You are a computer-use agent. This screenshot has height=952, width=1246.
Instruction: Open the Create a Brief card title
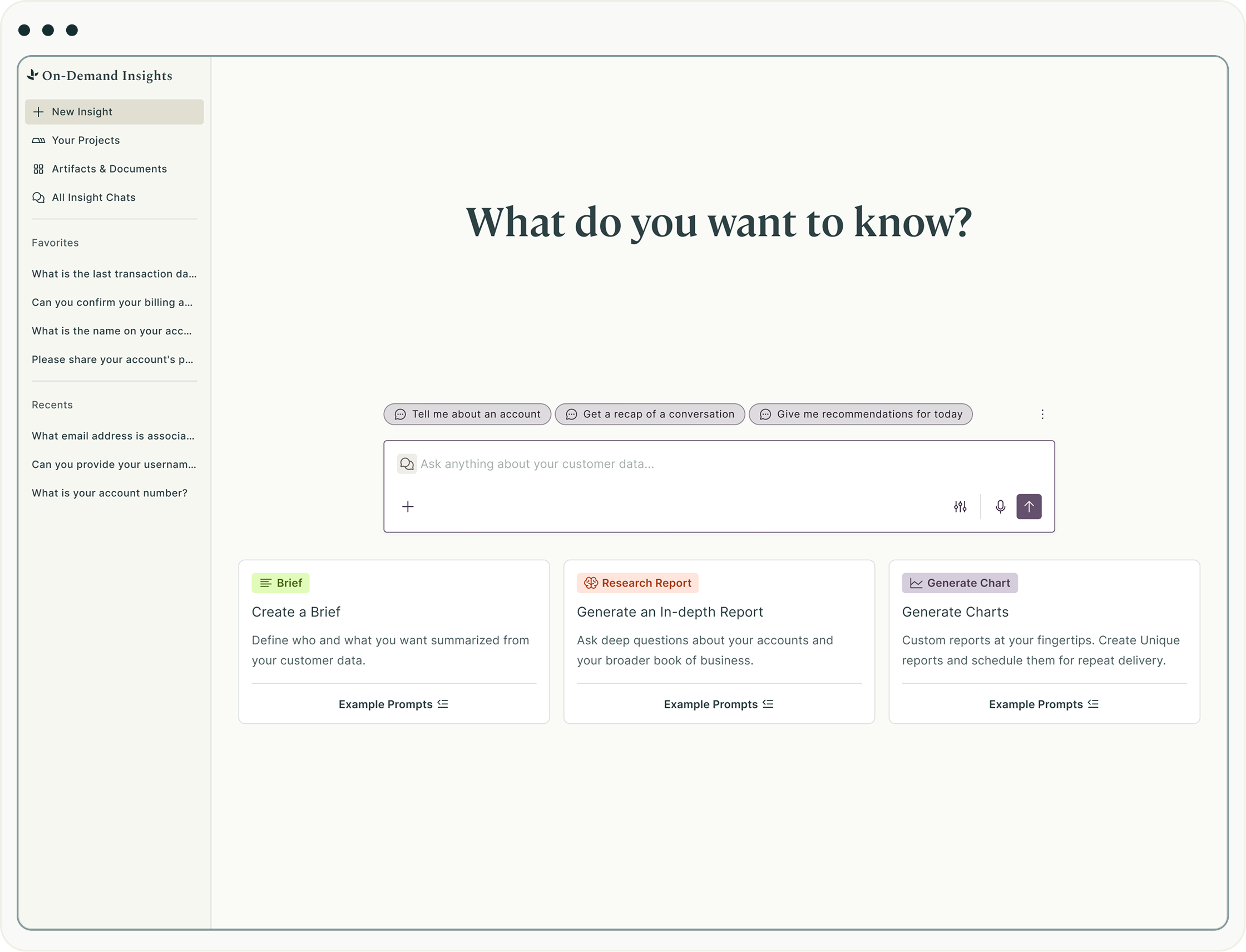[x=296, y=612]
